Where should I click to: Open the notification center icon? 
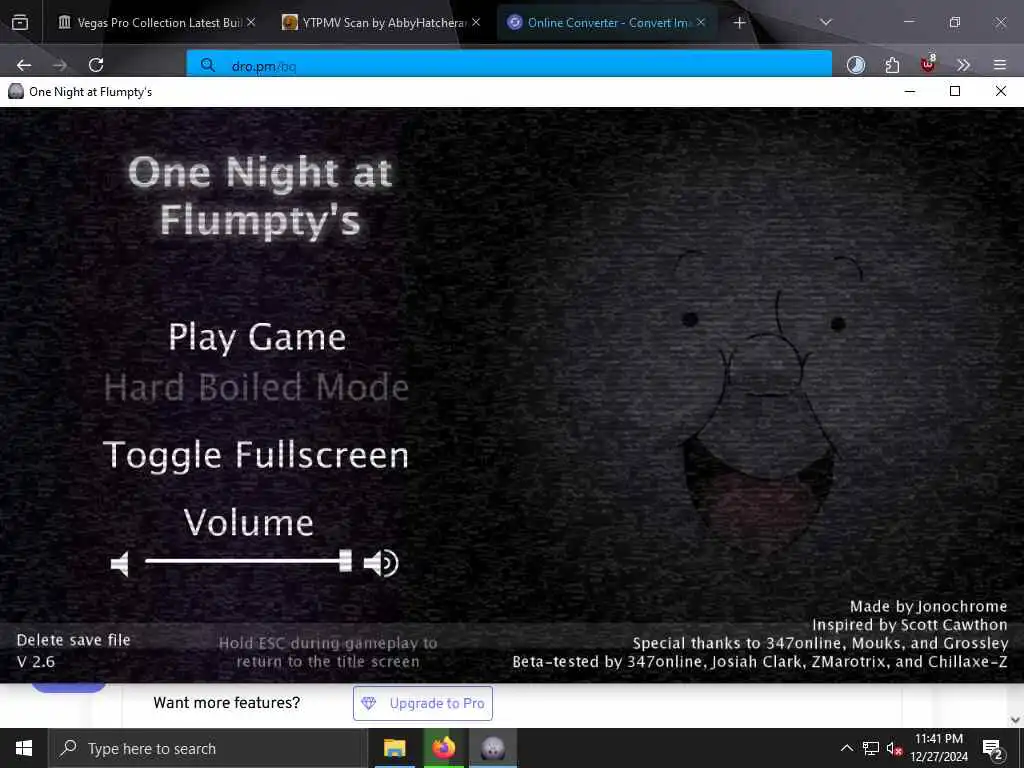(992, 748)
